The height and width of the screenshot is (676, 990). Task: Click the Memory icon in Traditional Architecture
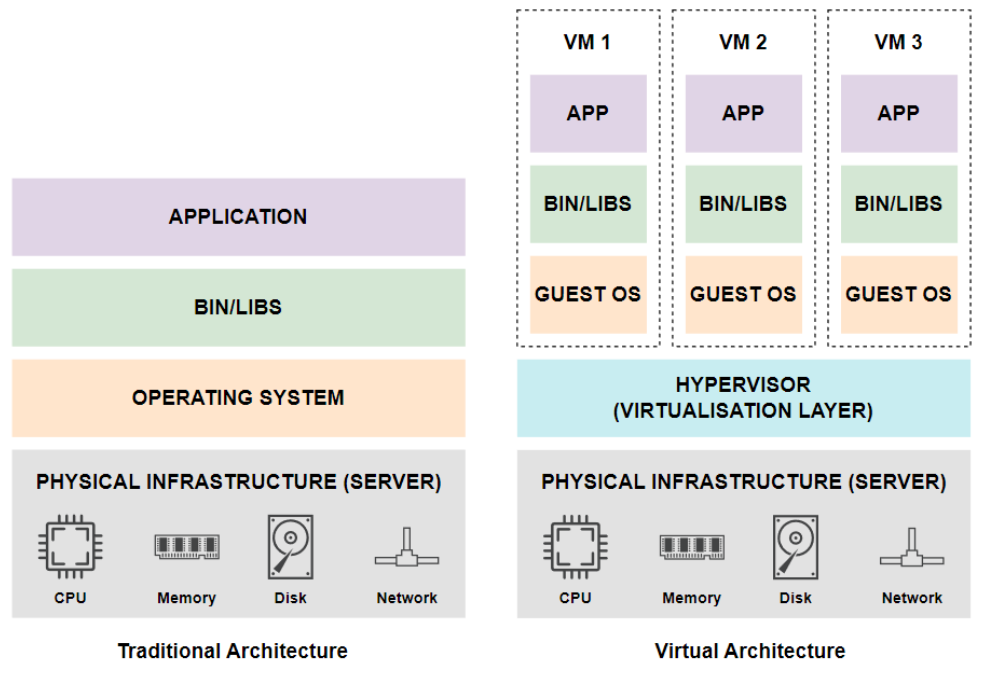pos(187,547)
